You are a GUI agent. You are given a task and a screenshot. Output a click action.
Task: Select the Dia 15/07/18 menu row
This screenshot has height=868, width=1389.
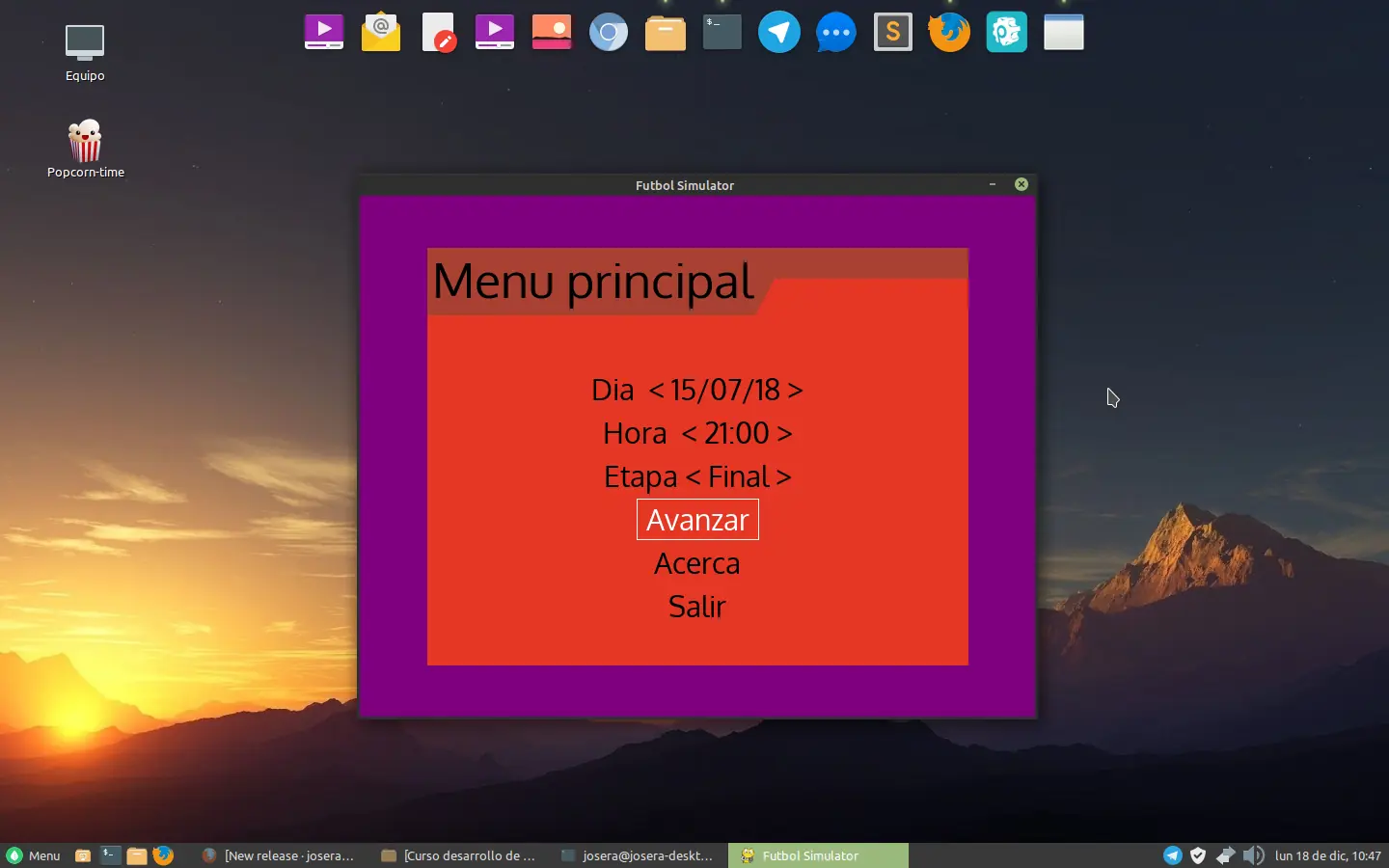click(697, 390)
